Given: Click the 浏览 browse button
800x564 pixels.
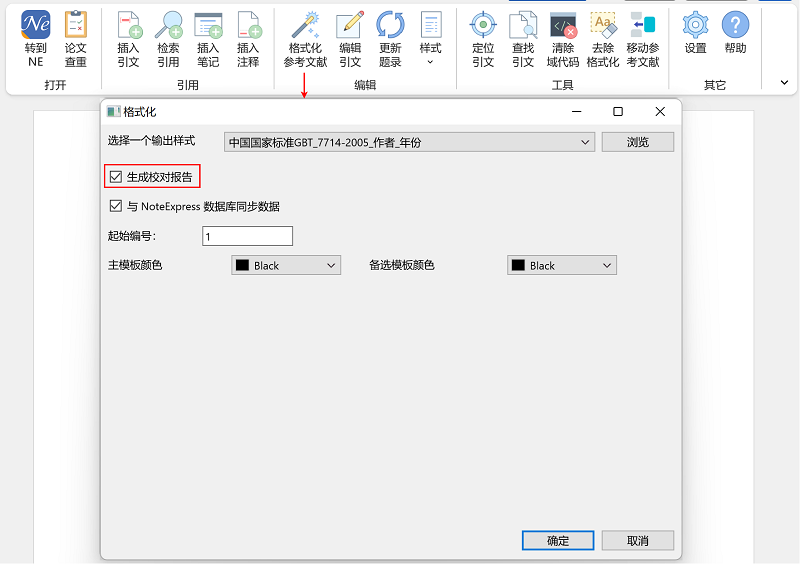Looking at the screenshot, I should [x=638, y=142].
